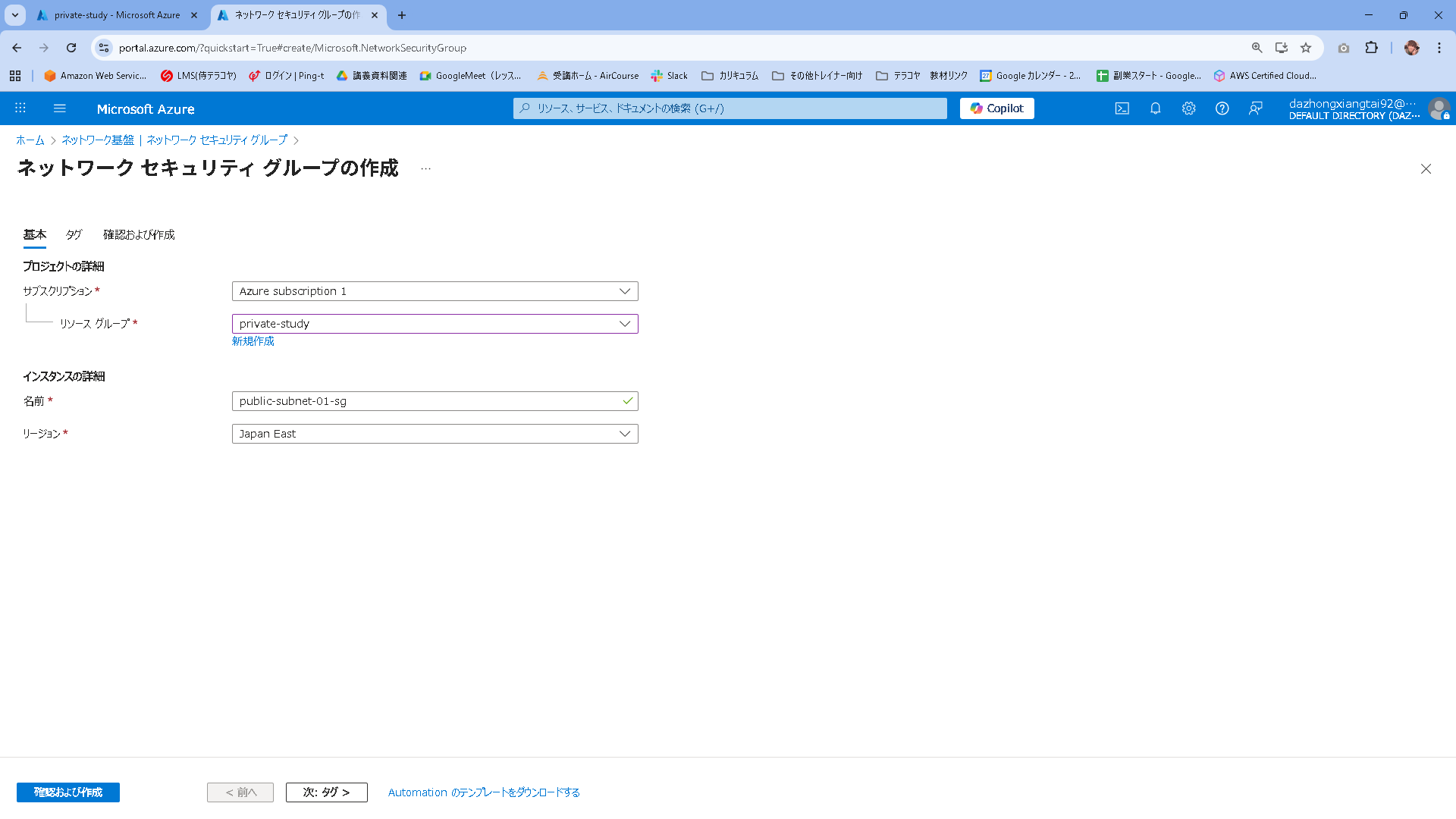Screen dimensions: 1456x819
Task: Open the more options ellipsis beside the title
Action: point(425,168)
